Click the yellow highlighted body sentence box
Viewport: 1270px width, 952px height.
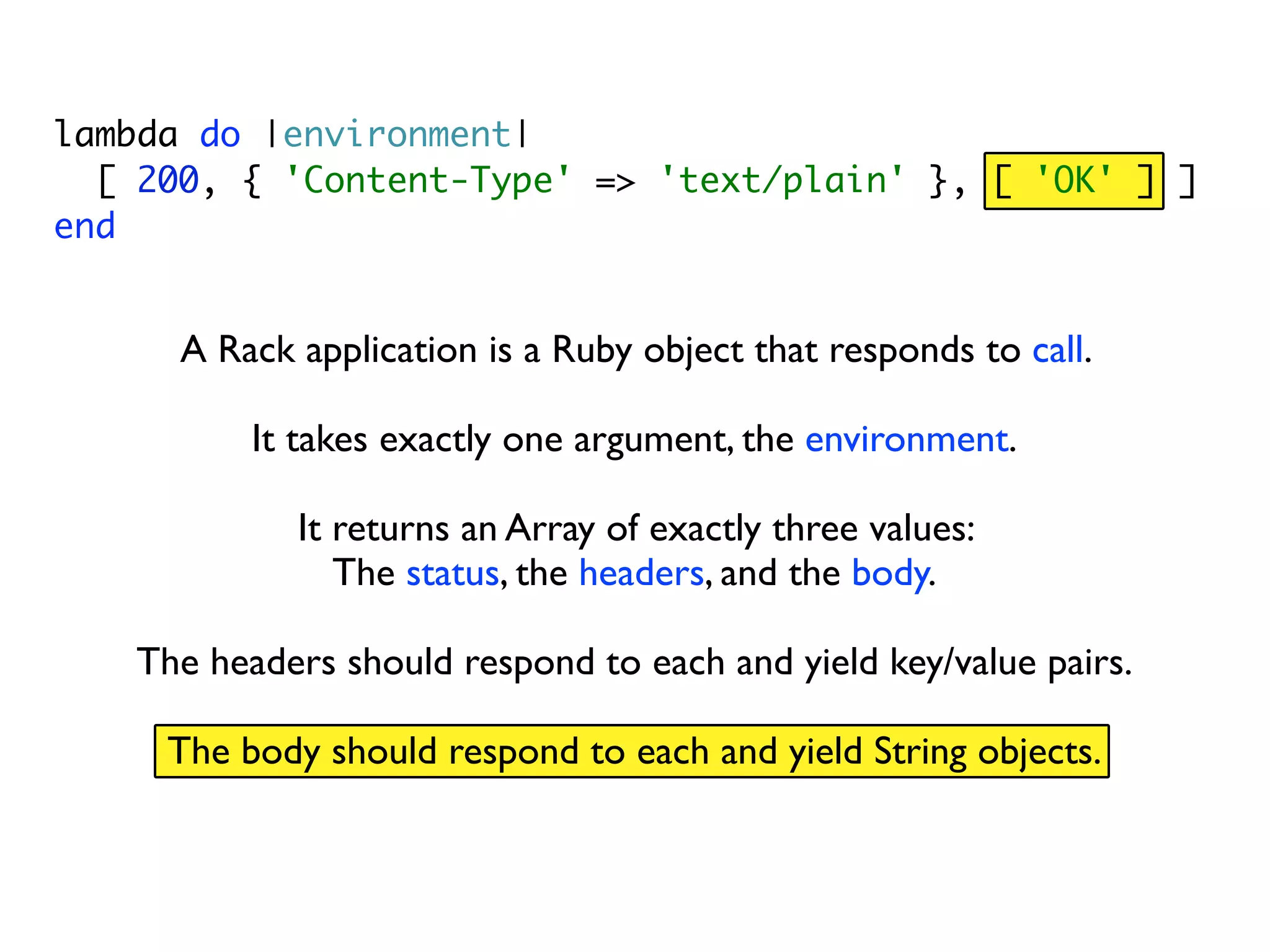pyautogui.click(x=631, y=751)
